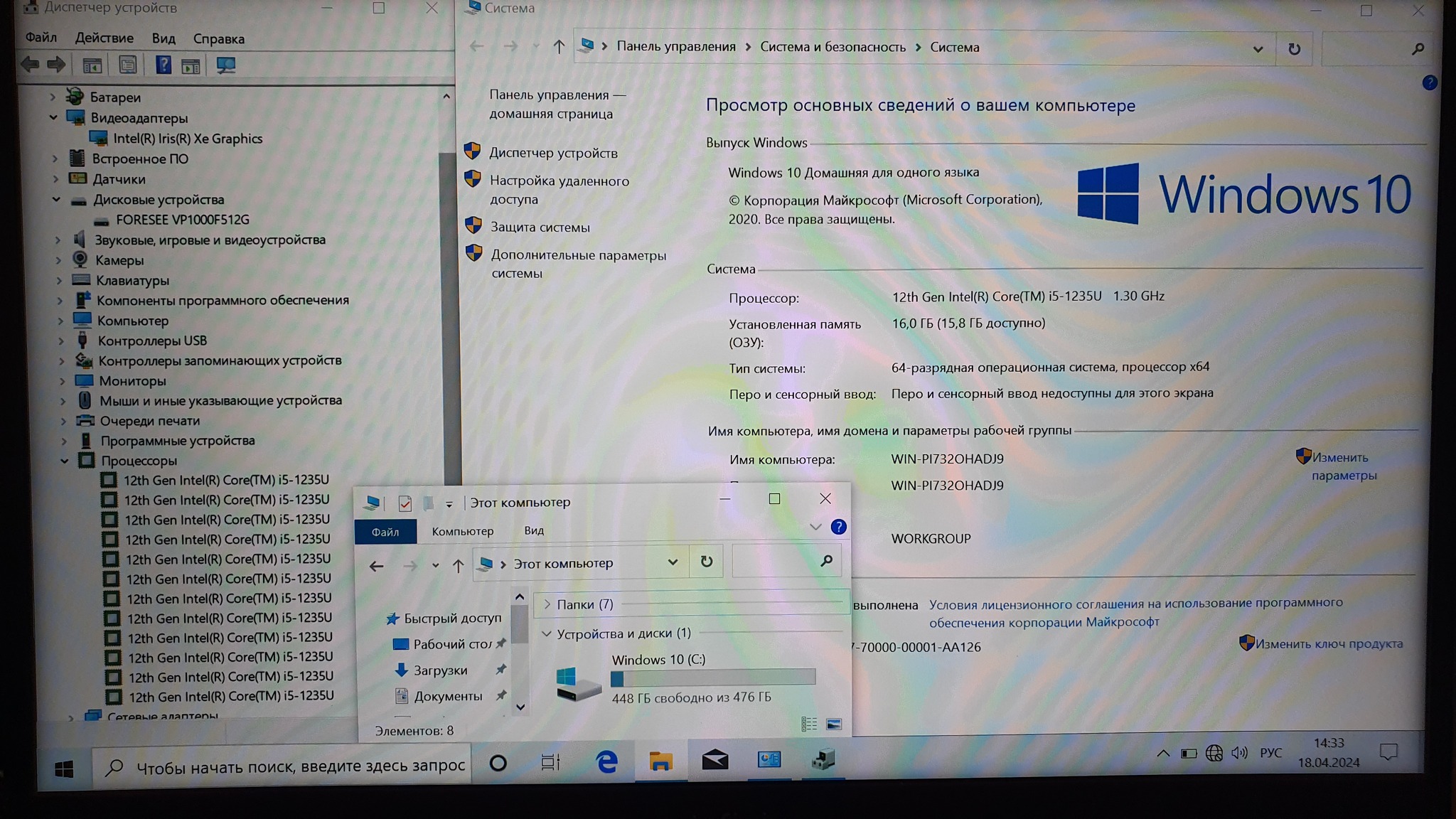
Task: Click the properties checkmark in Explorer quick access toolbar
Action: pyautogui.click(x=405, y=503)
